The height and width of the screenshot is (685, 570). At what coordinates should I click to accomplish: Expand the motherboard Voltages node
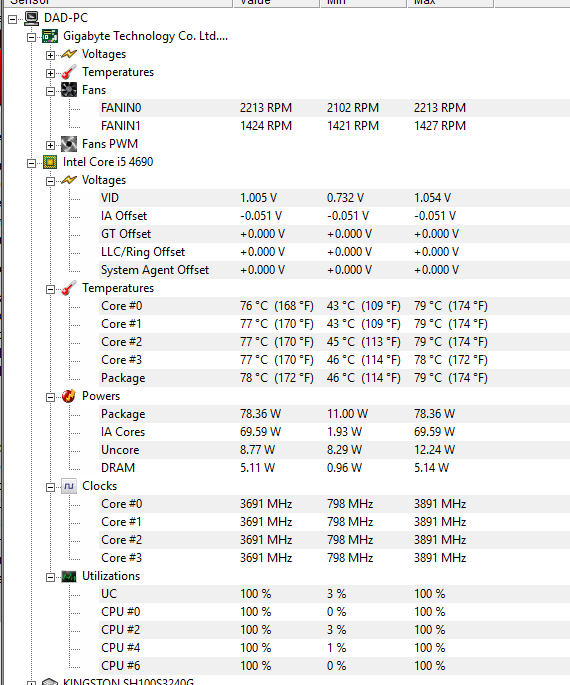click(x=50, y=55)
